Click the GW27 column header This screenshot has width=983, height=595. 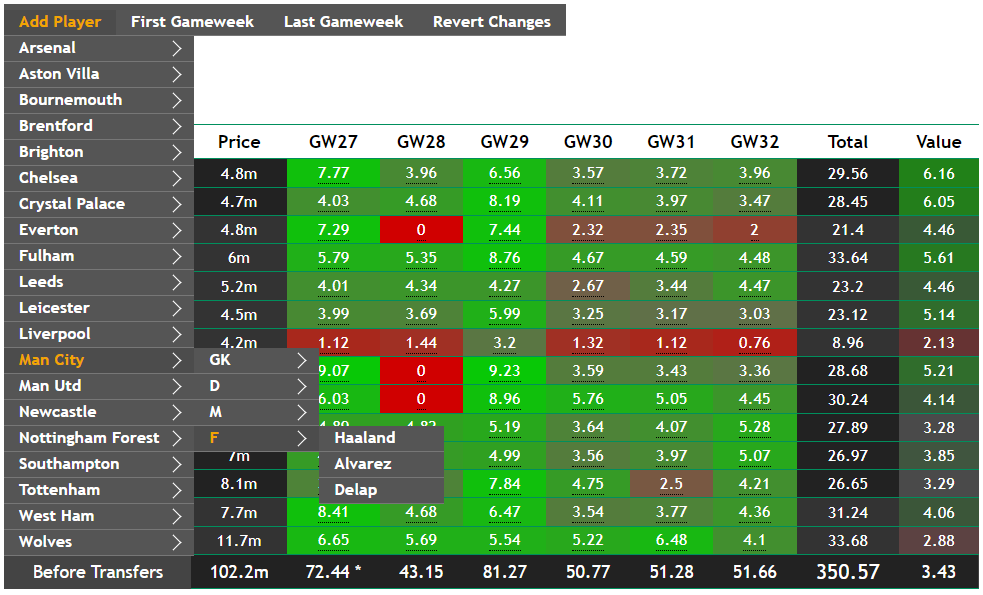[x=334, y=142]
